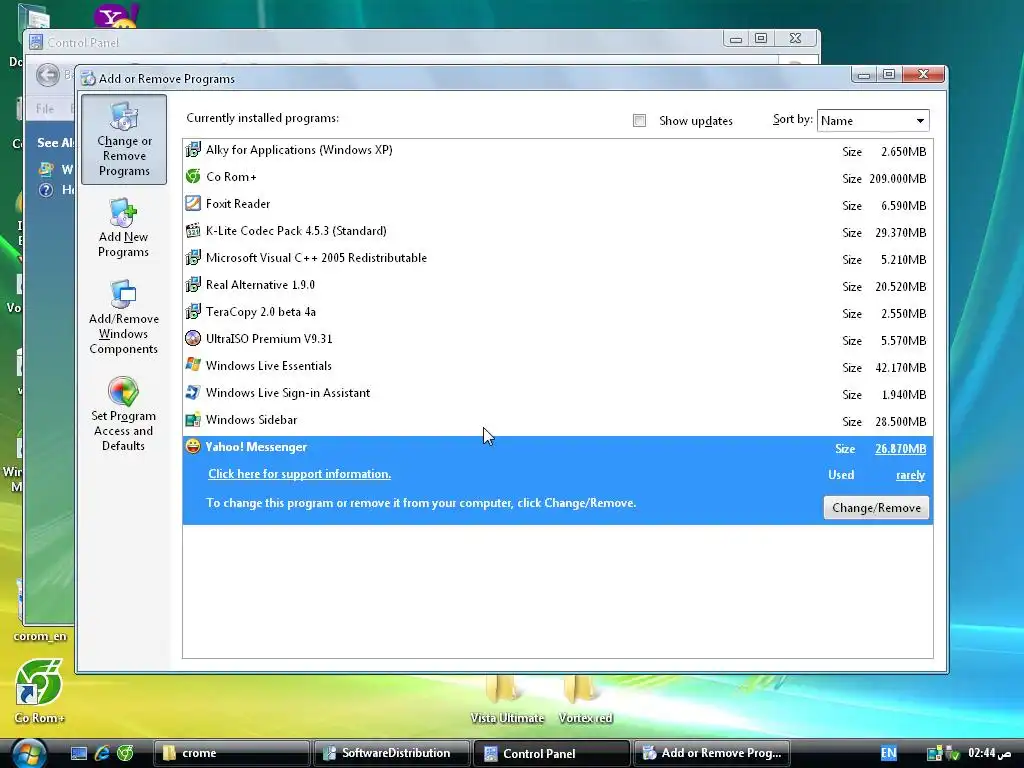Click the Change/Remove button

pos(876,507)
